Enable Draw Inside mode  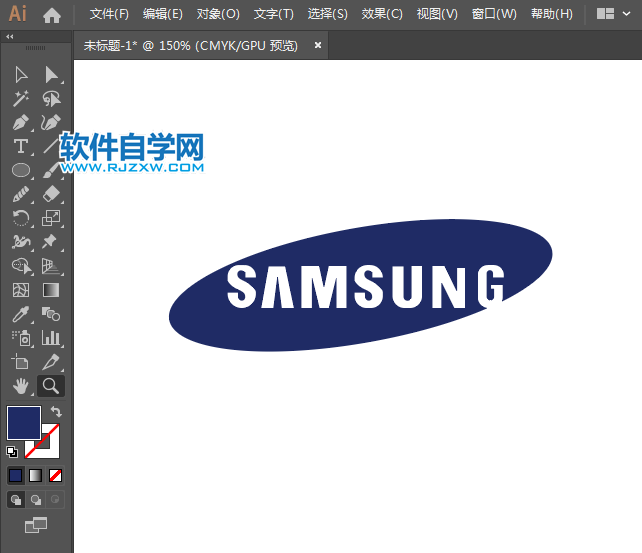pos(55,499)
